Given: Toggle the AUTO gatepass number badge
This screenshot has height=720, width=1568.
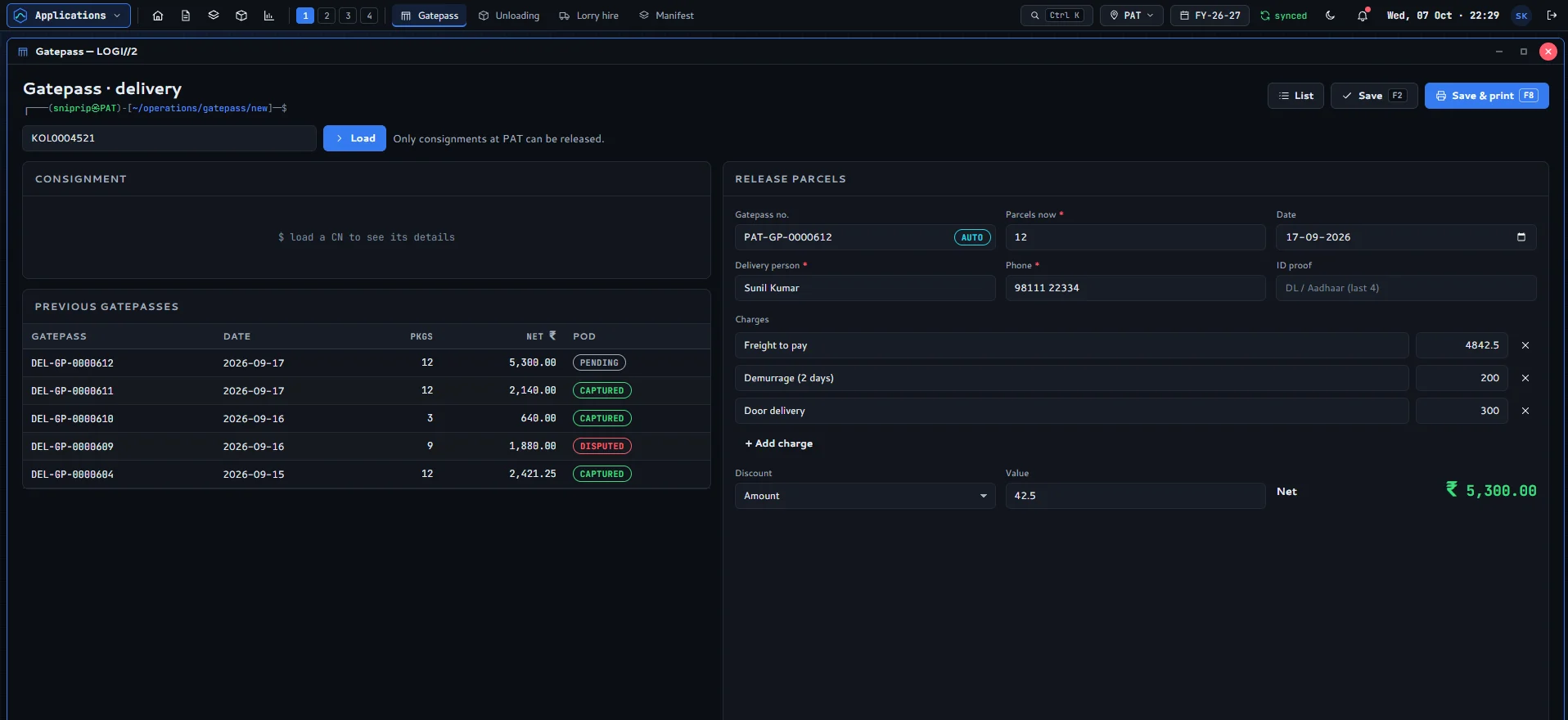Looking at the screenshot, I should coord(972,237).
